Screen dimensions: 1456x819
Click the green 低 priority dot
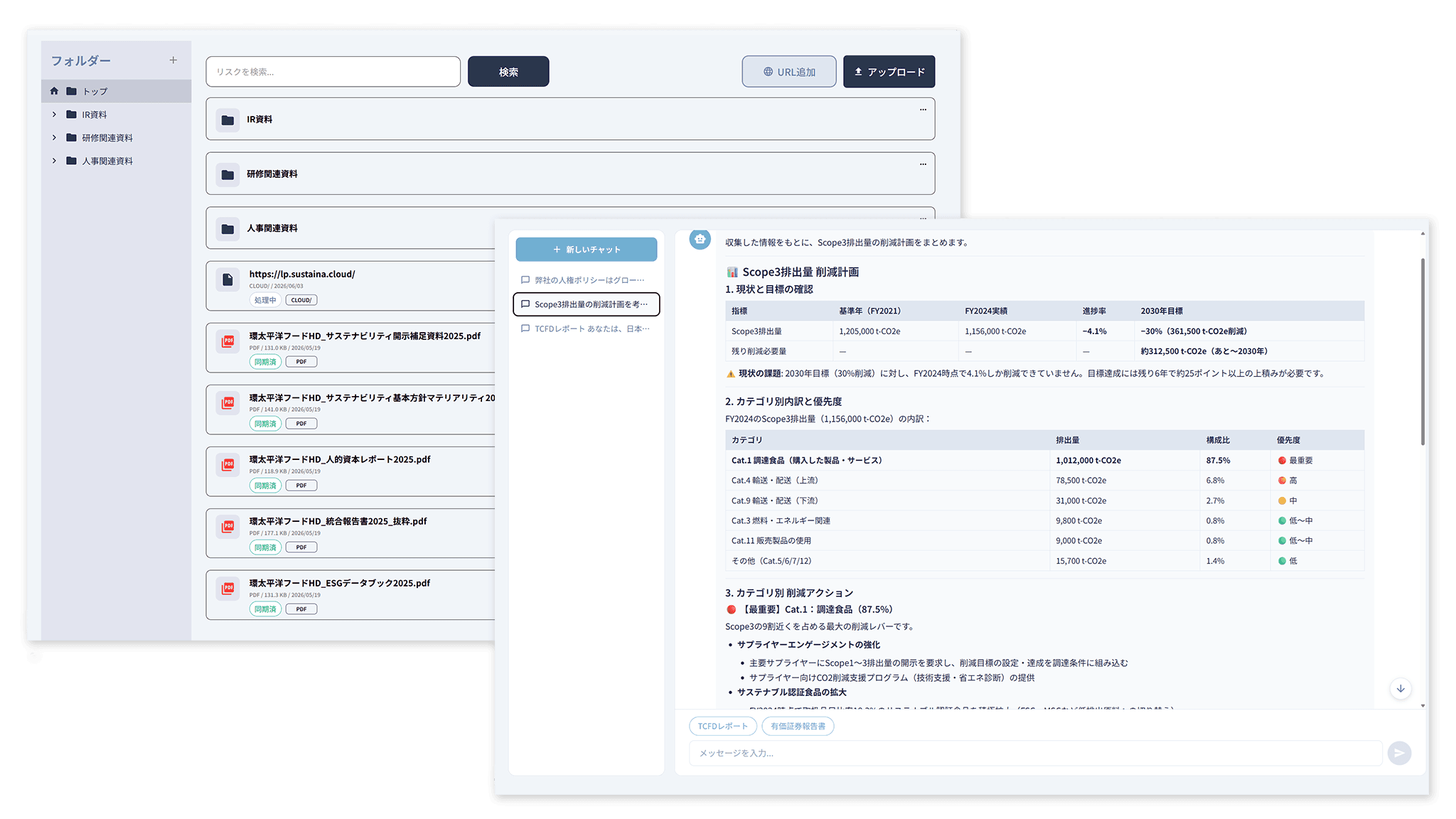[x=1282, y=561]
